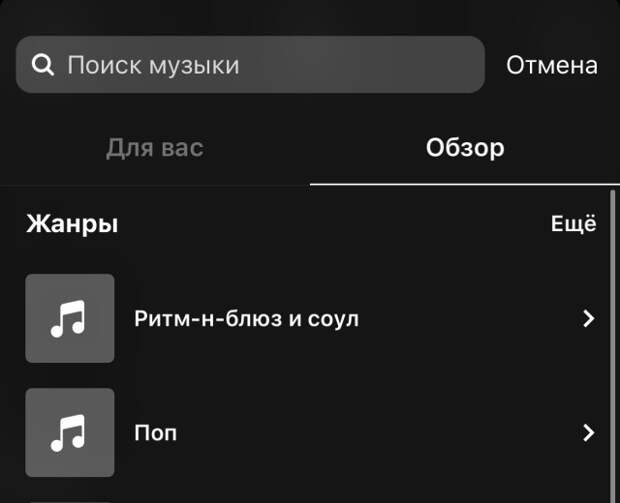Tap the Жанры section heading

[72, 224]
